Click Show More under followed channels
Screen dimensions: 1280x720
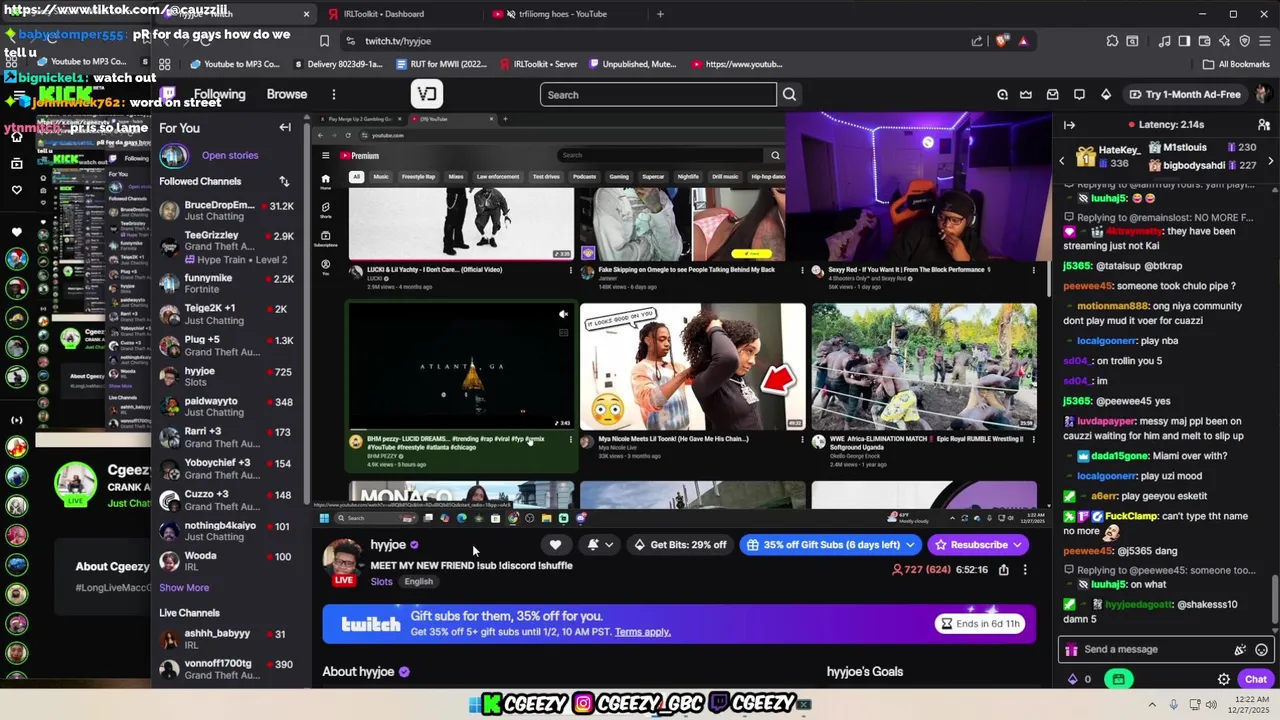184,588
